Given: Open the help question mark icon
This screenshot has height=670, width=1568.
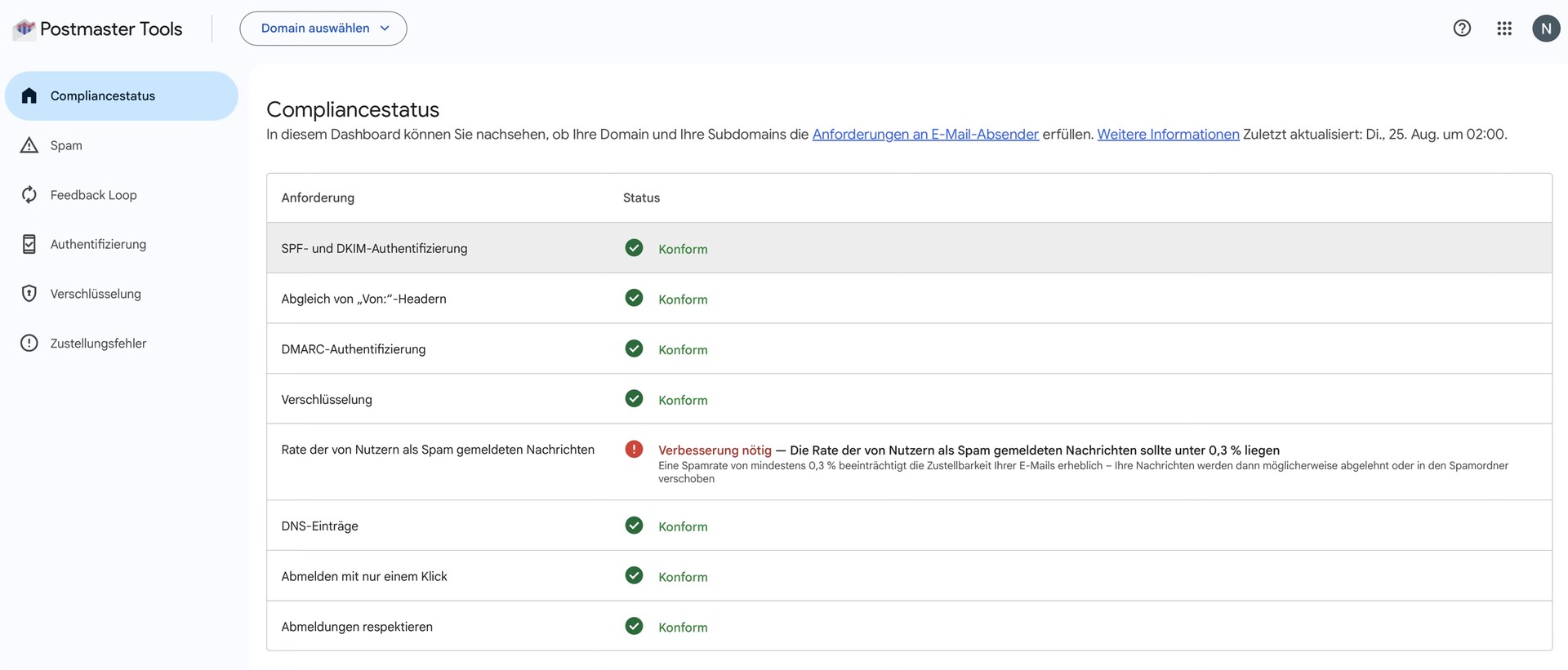Looking at the screenshot, I should [x=1462, y=29].
